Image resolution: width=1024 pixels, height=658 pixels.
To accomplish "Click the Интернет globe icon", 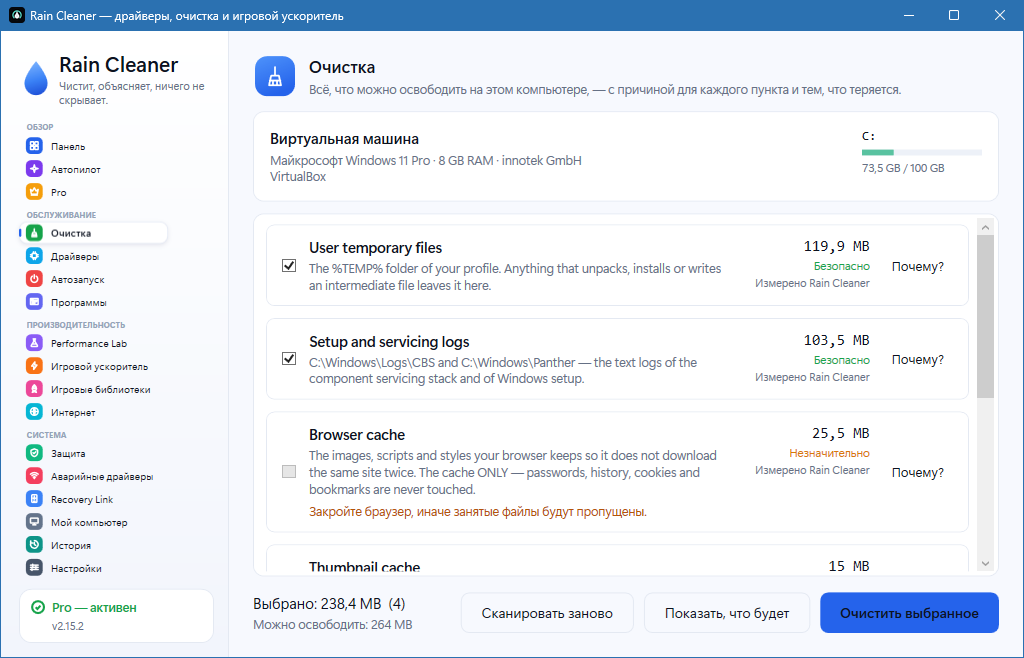I will [x=34, y=412].
